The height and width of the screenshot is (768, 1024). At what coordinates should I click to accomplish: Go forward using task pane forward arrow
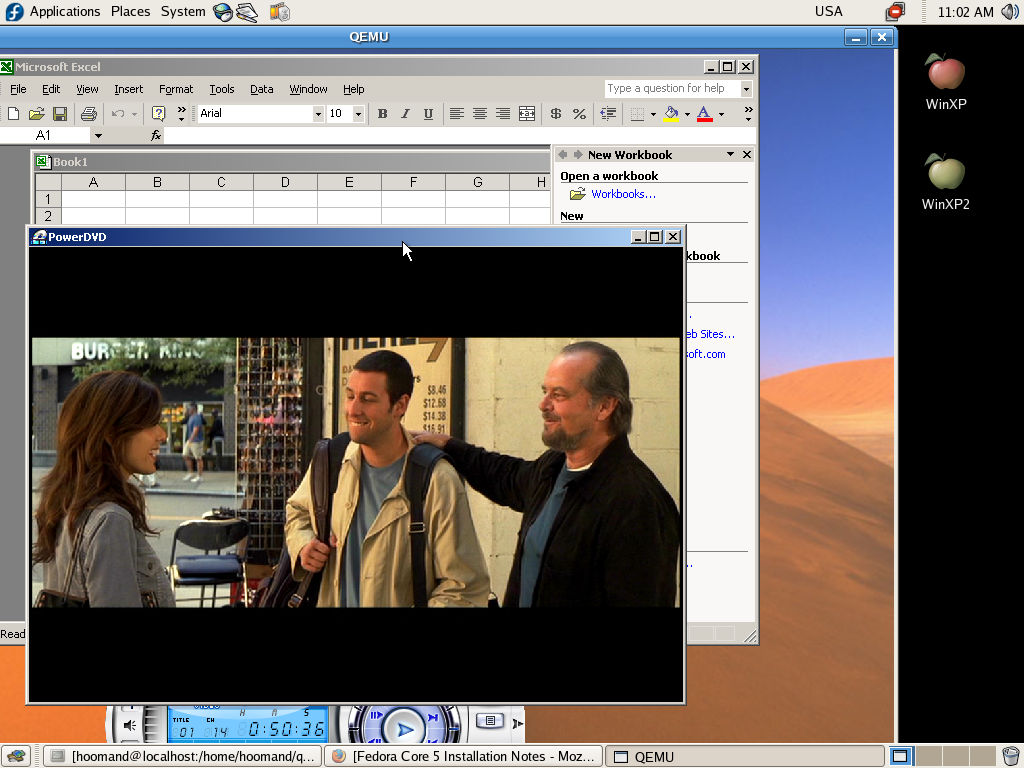pyautogui.click(x=578, y=154)
